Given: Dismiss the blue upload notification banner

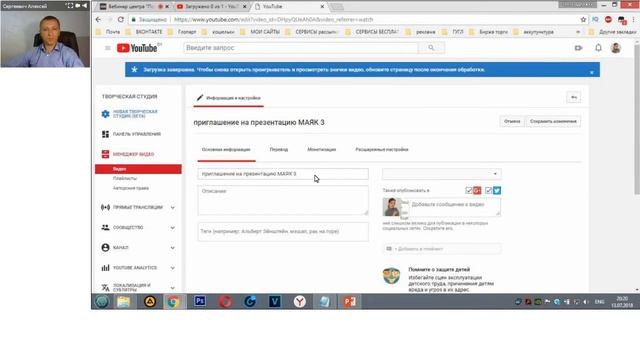Looking at the screenshot, I should [x=591, y=72].
